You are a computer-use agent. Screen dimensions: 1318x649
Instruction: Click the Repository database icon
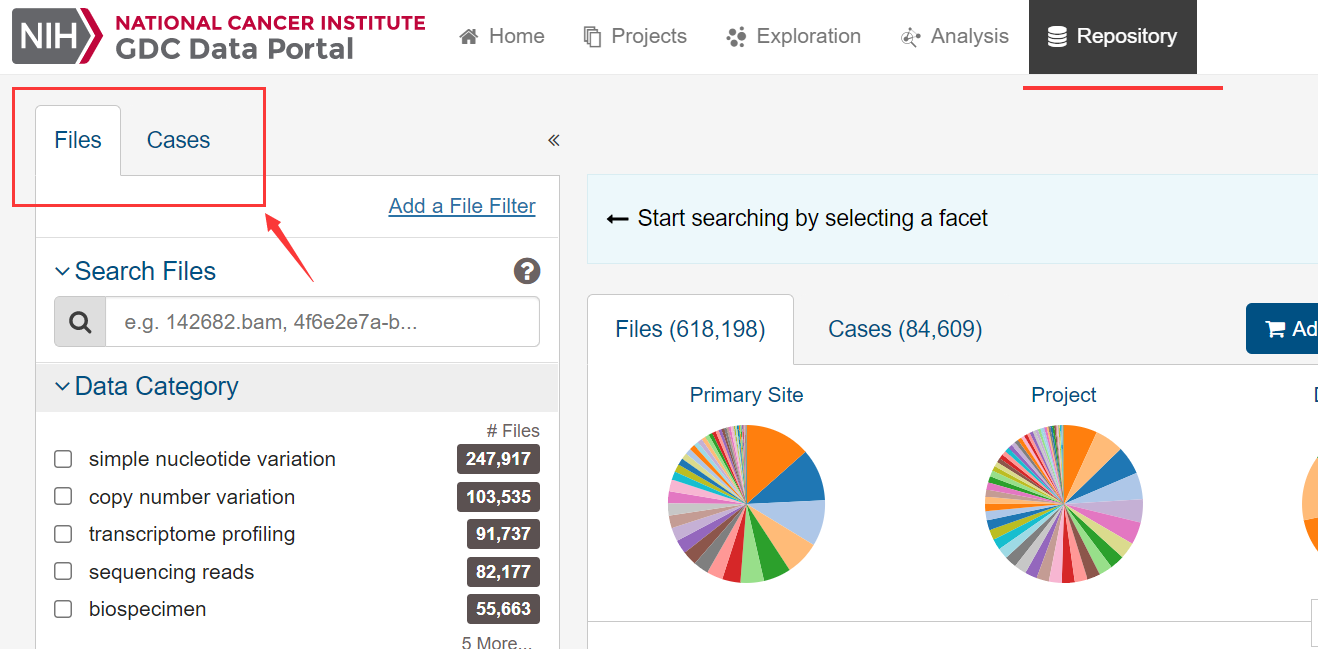point(1057,37)
